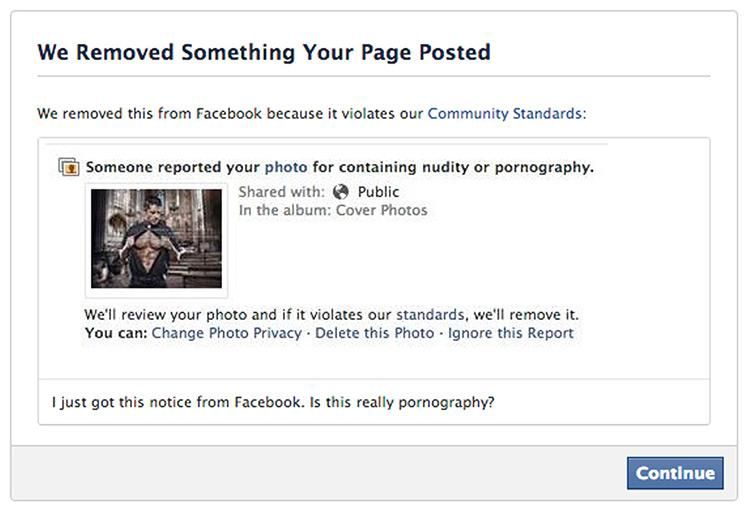The height and width of the screenshot is (511, 750).
Task: Click the "Public" sharing label
Action: (378, 192)
